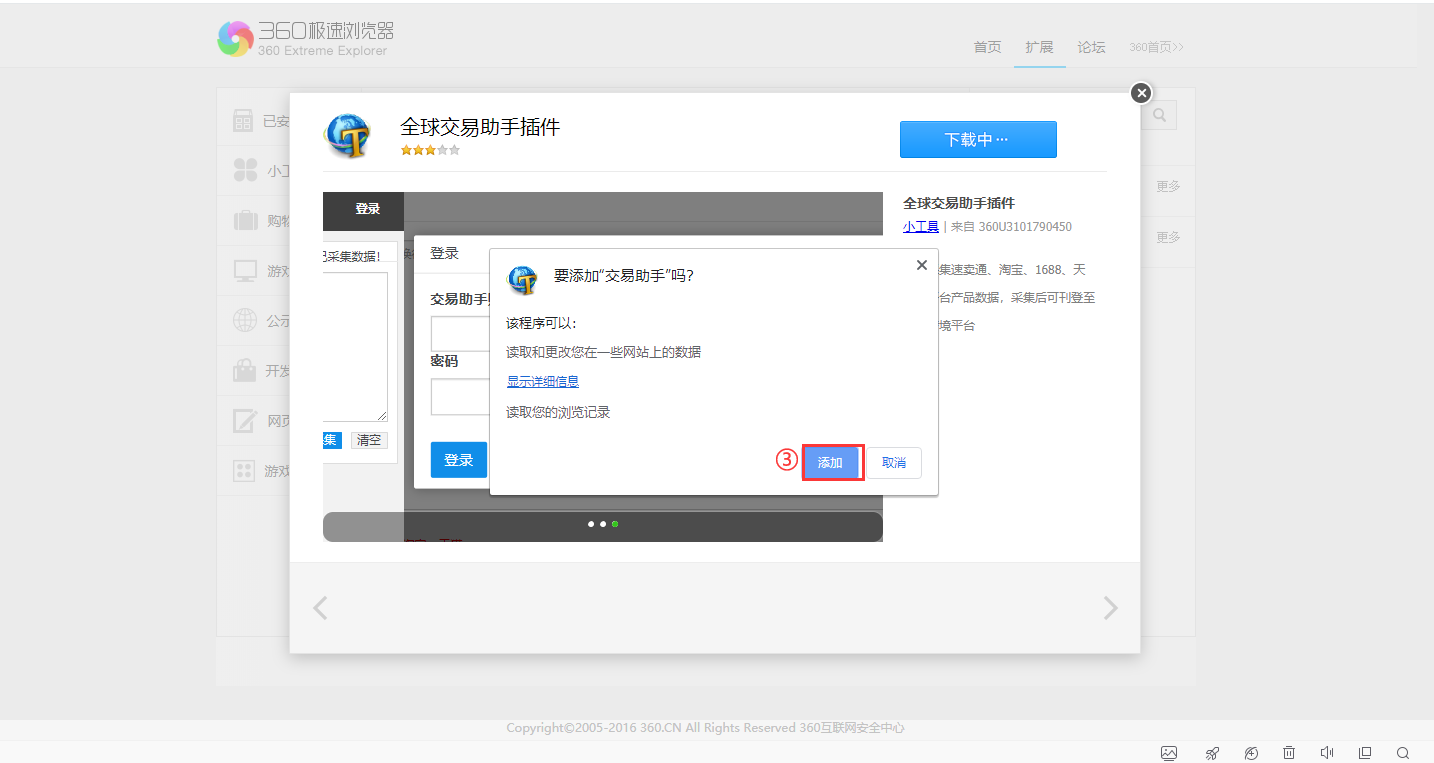Click the 小工具 category link
1434x763 pixels.
(x=921, y=227)
